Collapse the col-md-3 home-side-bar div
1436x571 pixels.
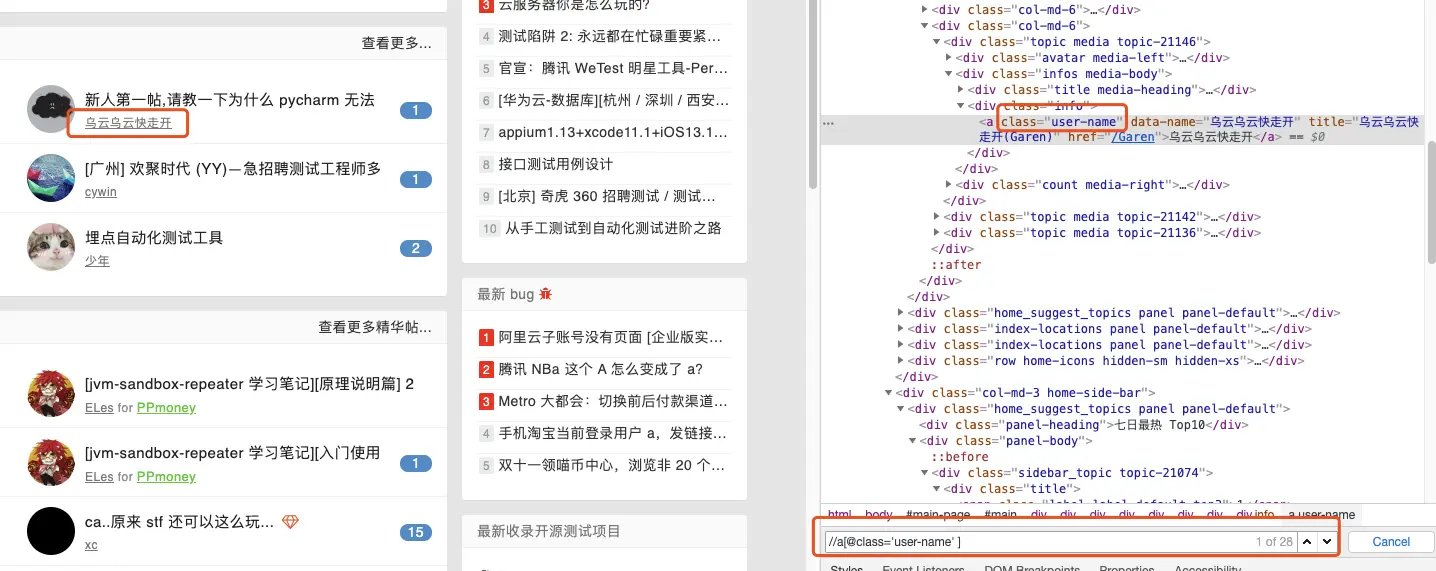[x=889, y=392]
